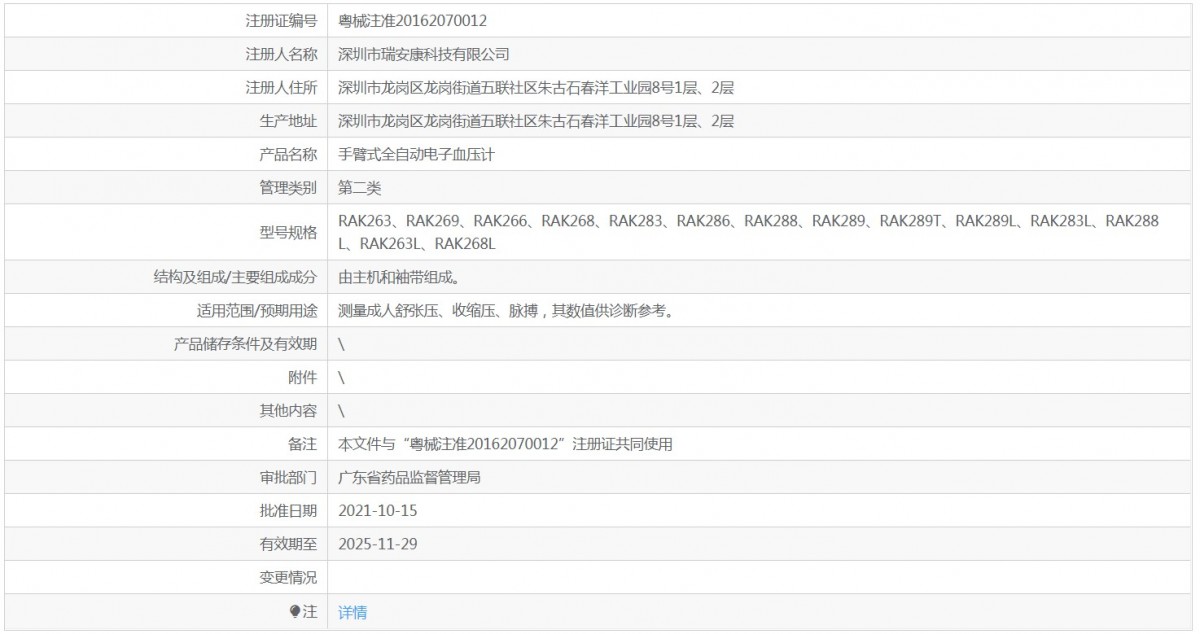The width and height of the screenshot is (1200, 634).
Task: Select registration number 粤械注准20162070012
Action: (x=413, y=20)
